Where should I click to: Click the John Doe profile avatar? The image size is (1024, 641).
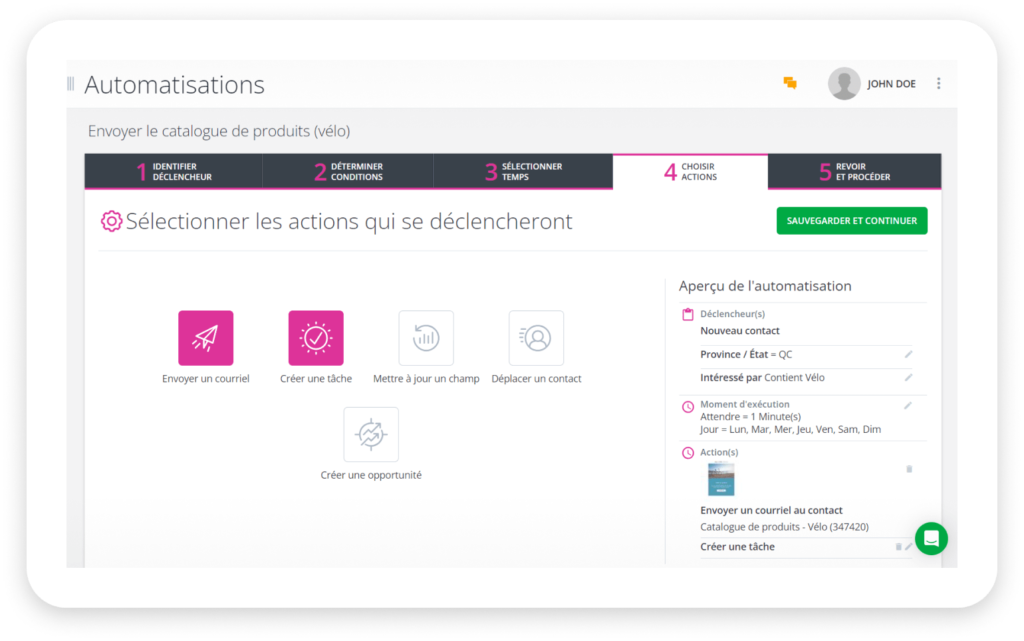pyautogui.click(x=843, y=83)
